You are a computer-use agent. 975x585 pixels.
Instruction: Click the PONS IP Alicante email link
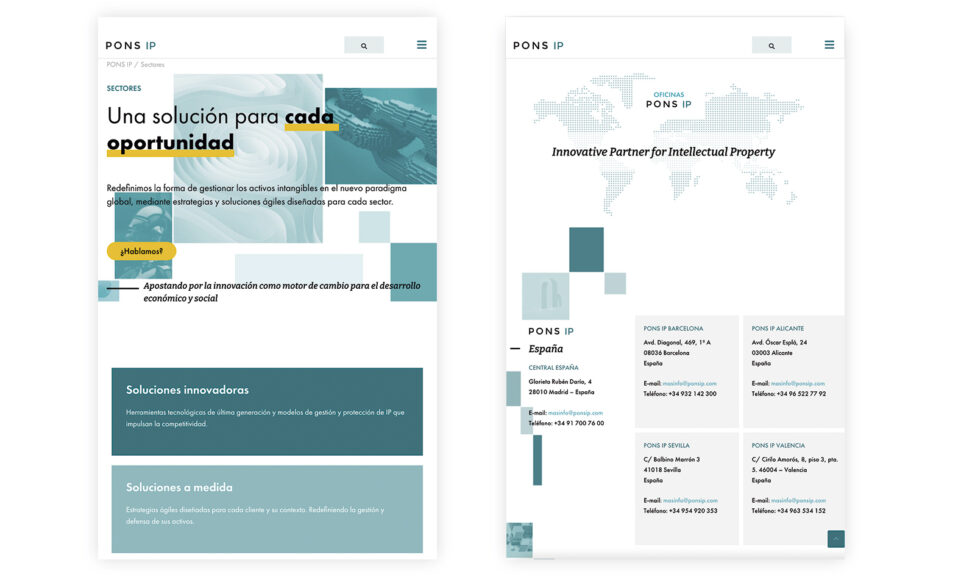(x=797, y=383)
